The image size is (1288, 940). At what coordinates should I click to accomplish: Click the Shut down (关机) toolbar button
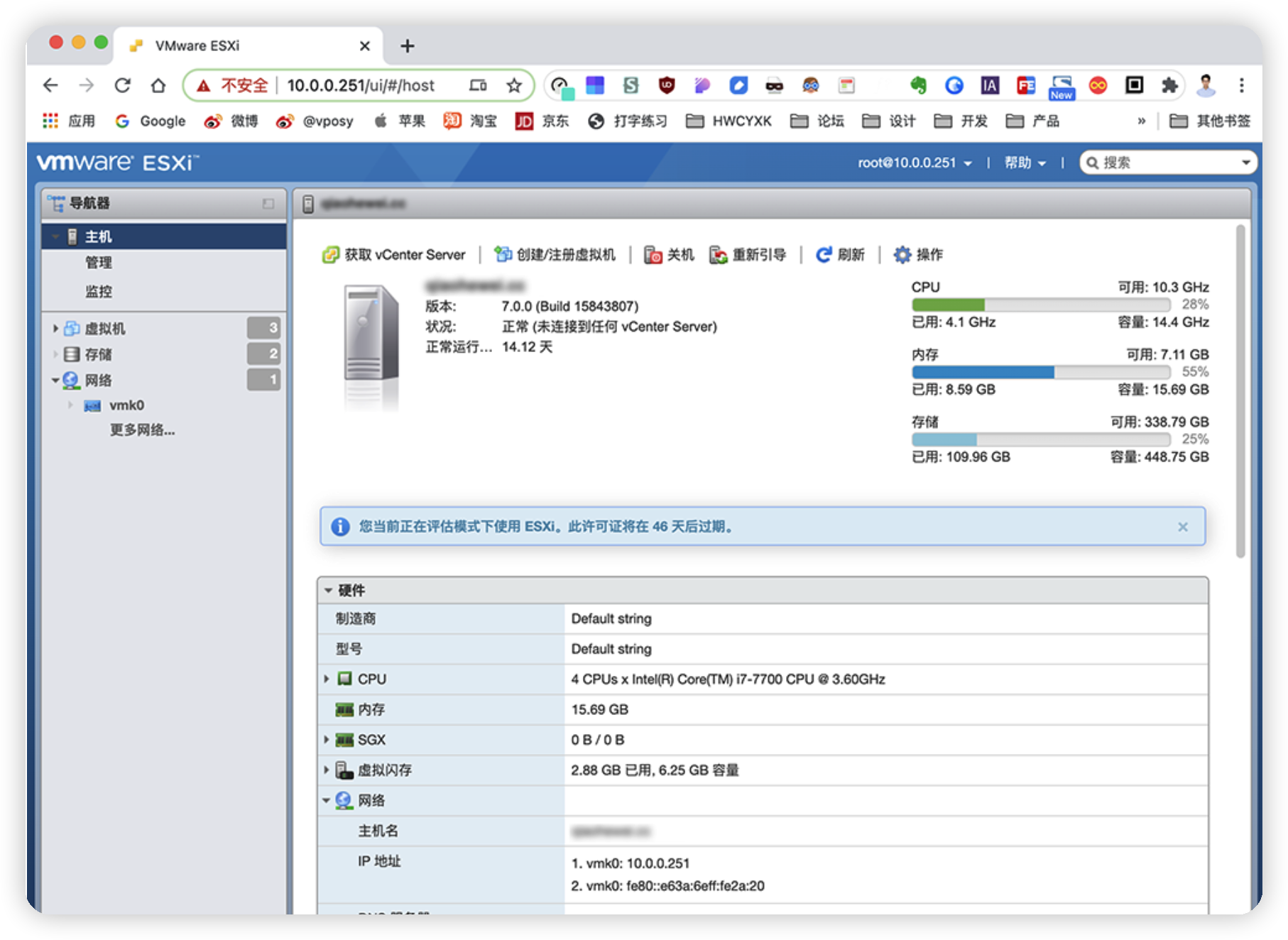pyautogui.click(x=669, y=255)
